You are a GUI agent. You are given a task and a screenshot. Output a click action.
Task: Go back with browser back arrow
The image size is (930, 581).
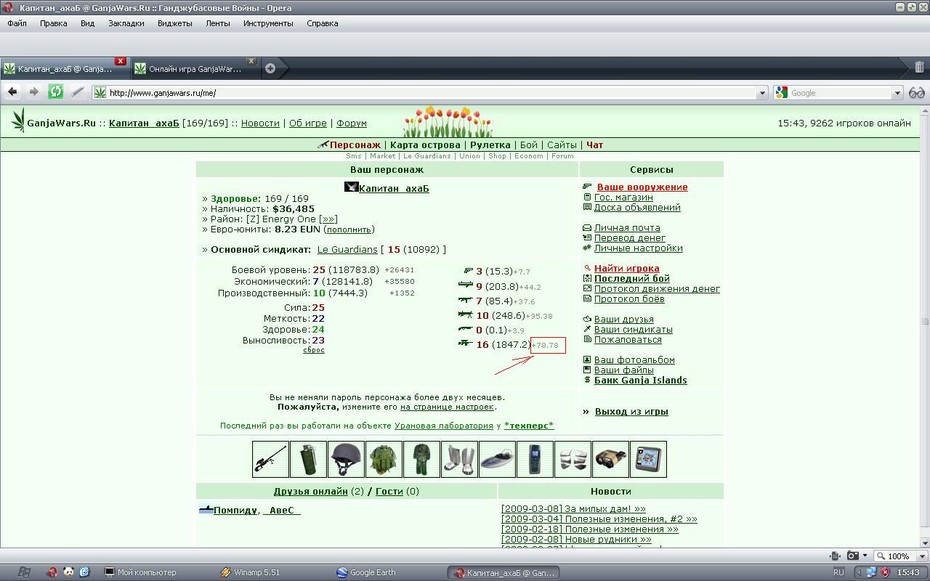(x=12, y=92)
